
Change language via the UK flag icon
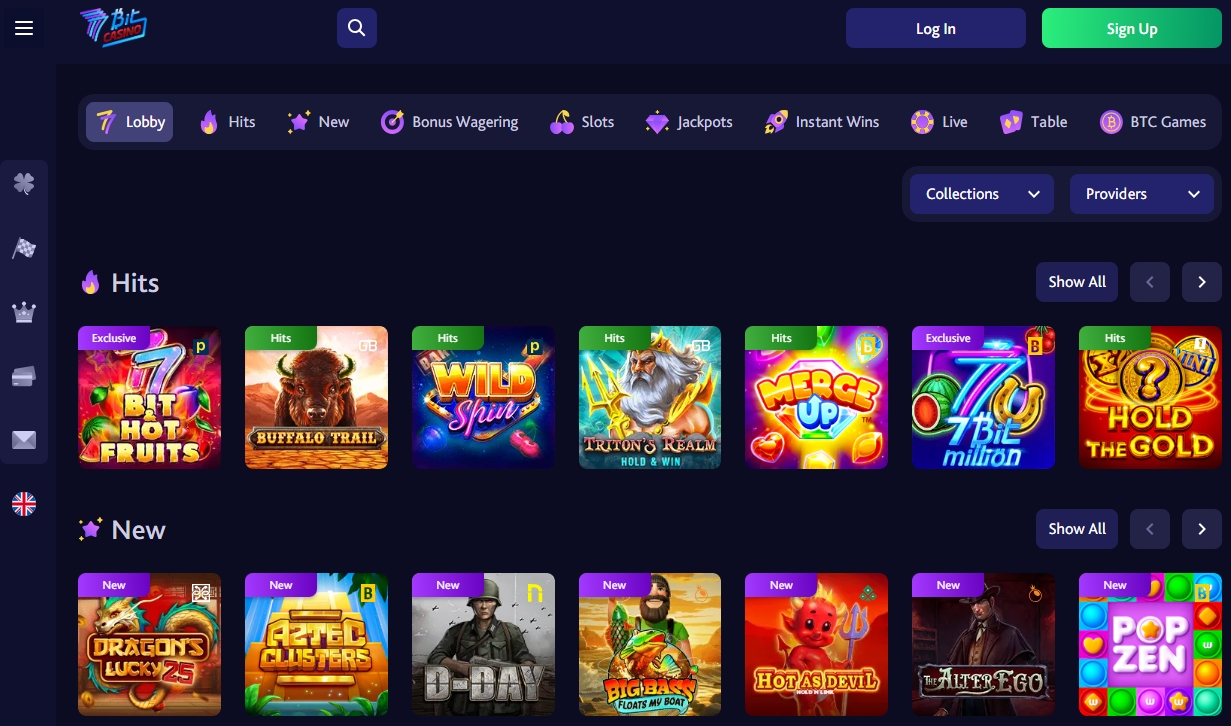click(x=24, y=504)
